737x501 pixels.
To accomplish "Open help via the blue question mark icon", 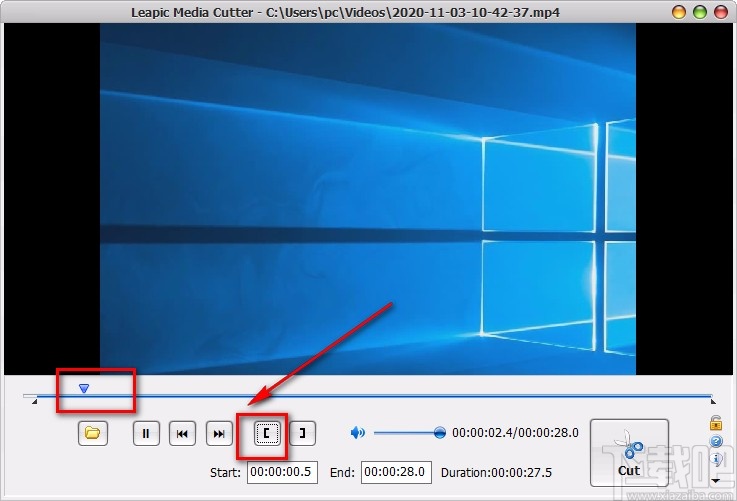I will coord(716,441).
